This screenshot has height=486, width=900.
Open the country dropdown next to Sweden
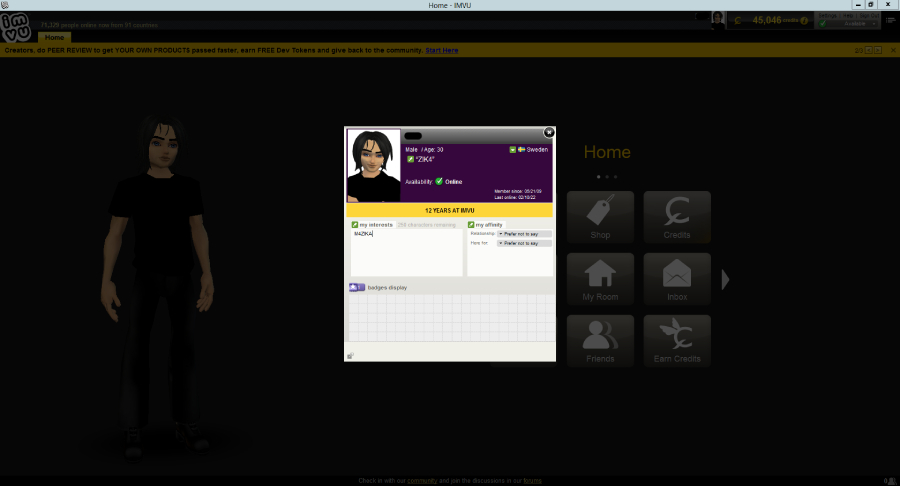[x=513, y=150]
